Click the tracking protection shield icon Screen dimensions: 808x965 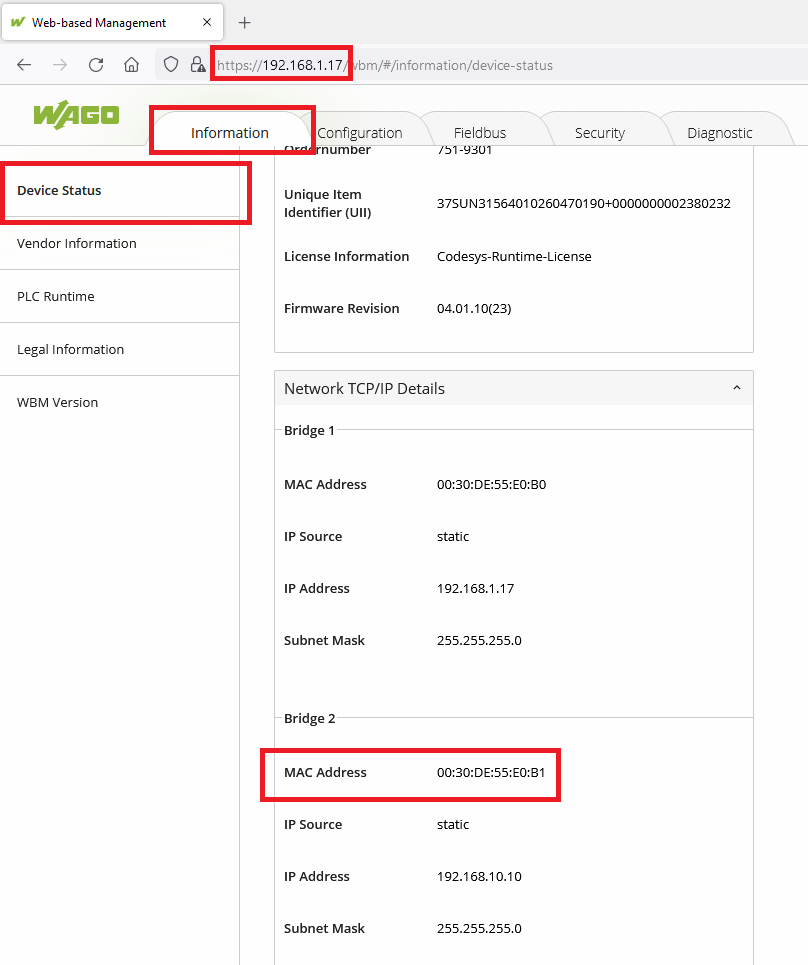click(x=171, y=65)
